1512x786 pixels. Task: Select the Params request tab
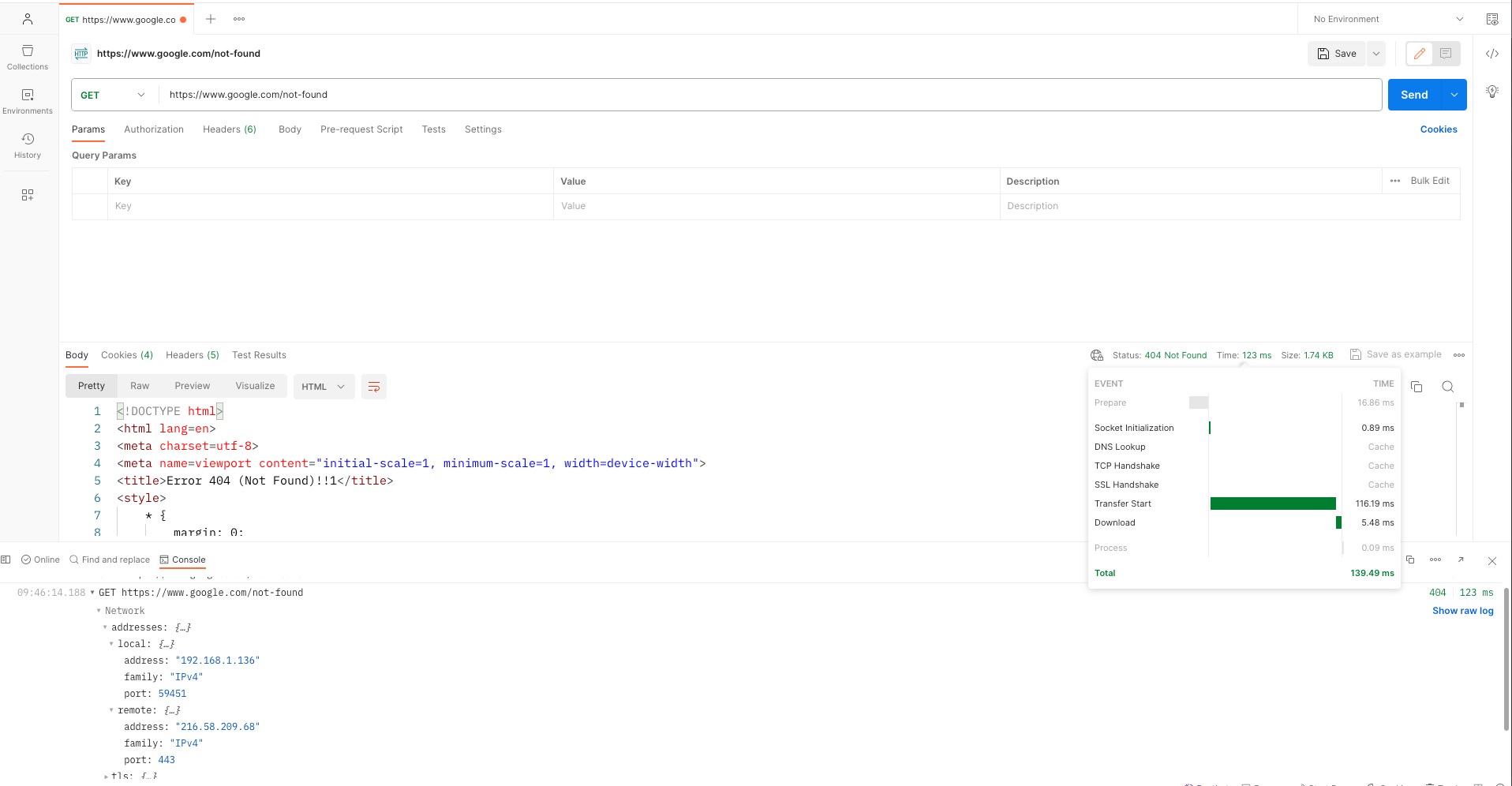click(88, 129)
